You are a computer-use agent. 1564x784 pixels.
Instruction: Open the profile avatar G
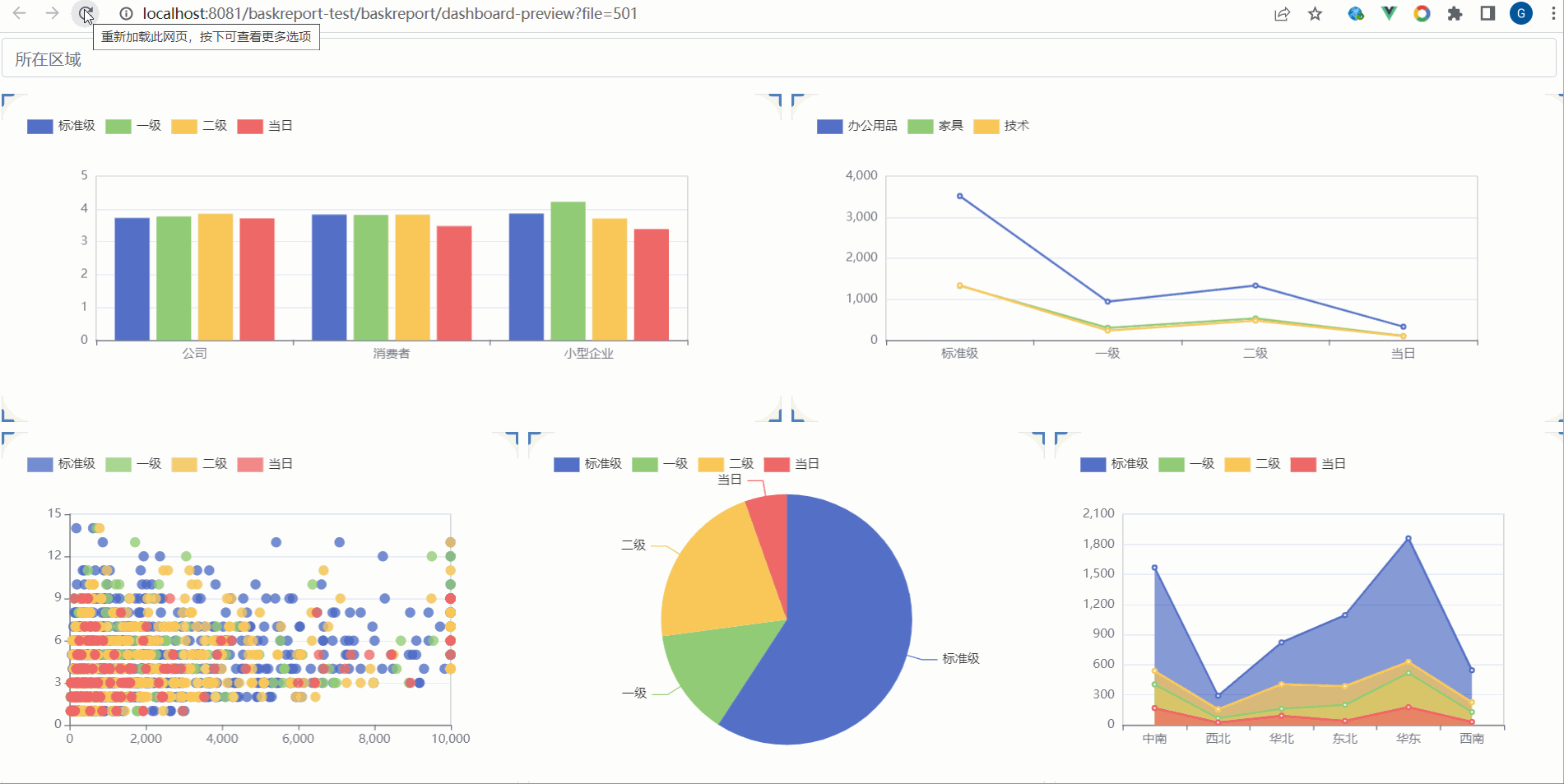[x=1521, y=14]
